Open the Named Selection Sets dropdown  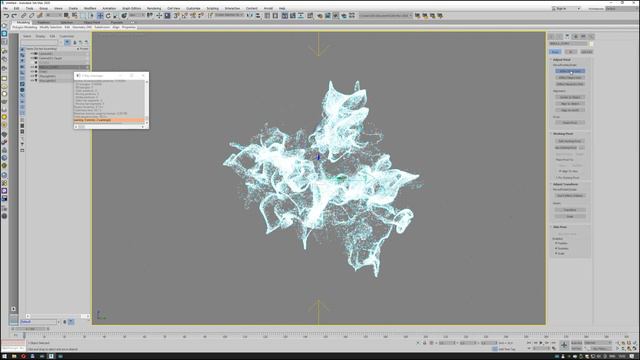click(x=229, y=16)
